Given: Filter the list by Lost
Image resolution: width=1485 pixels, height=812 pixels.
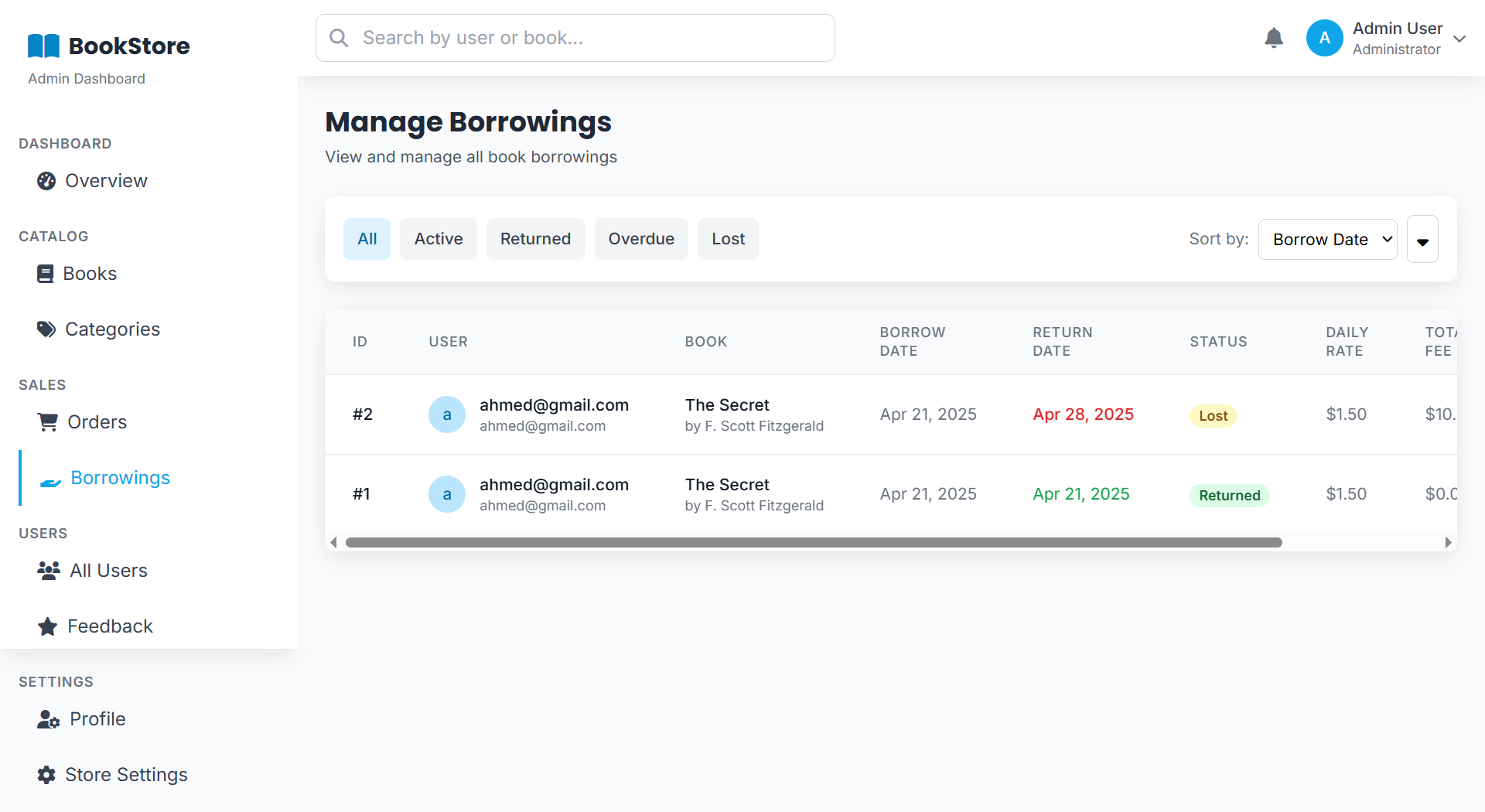Looking at the screenshot, I should coord(727,240).
